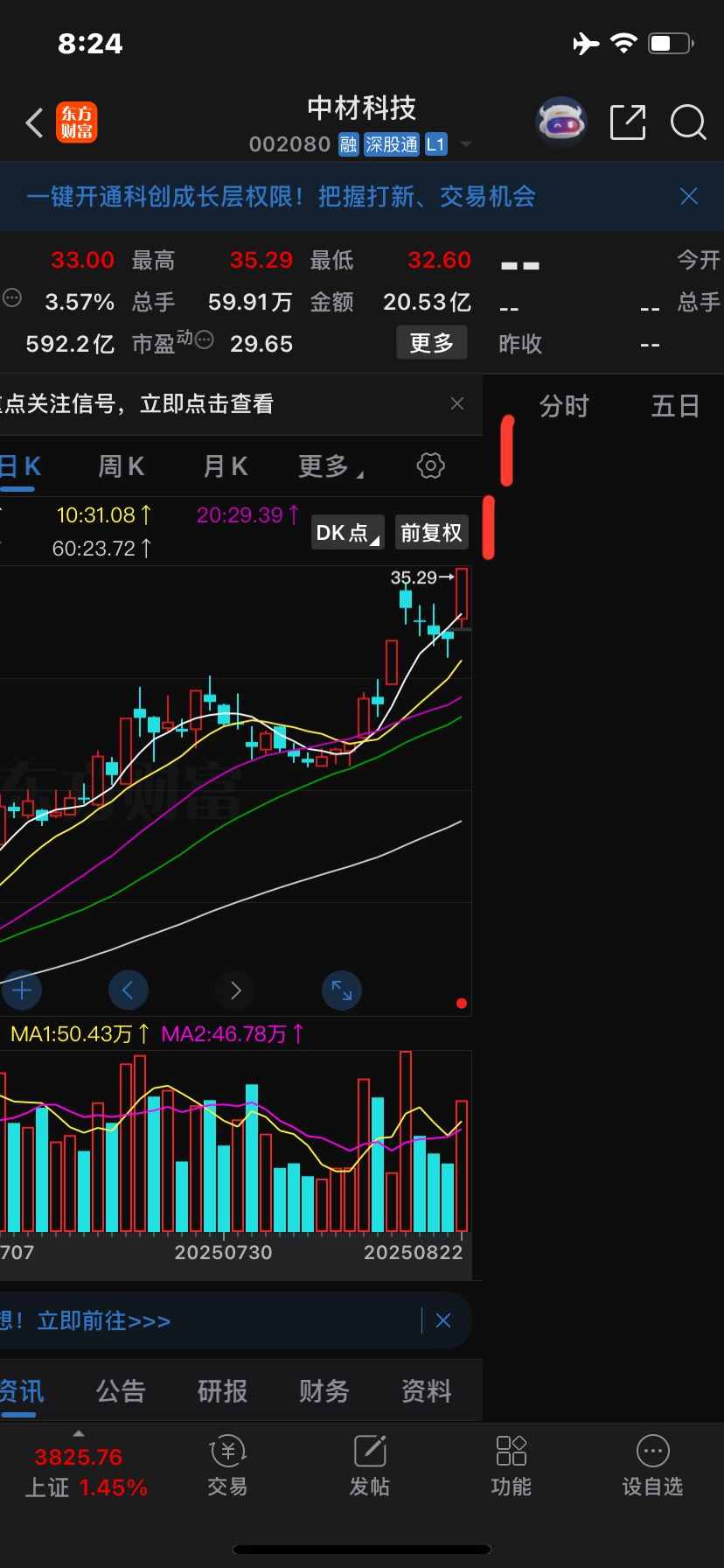Toggle the 前复权 adjustment button
Image resolution: width=724 pixels, height=1568 pixels.
431,532
